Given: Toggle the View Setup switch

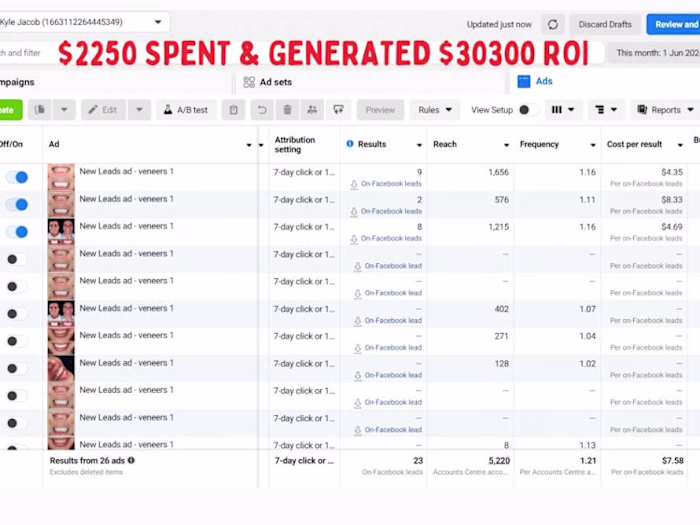Looking at the screenshot, I should 528,110.
